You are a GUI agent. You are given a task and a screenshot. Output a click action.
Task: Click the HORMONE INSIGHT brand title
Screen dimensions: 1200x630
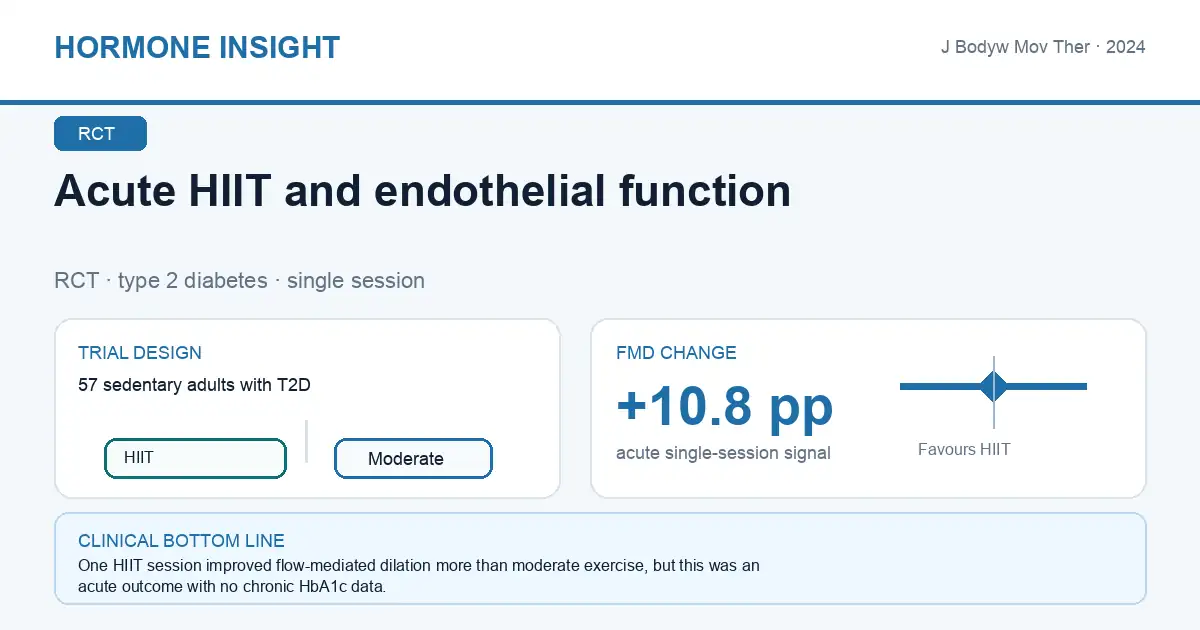[x=197, y=47]
